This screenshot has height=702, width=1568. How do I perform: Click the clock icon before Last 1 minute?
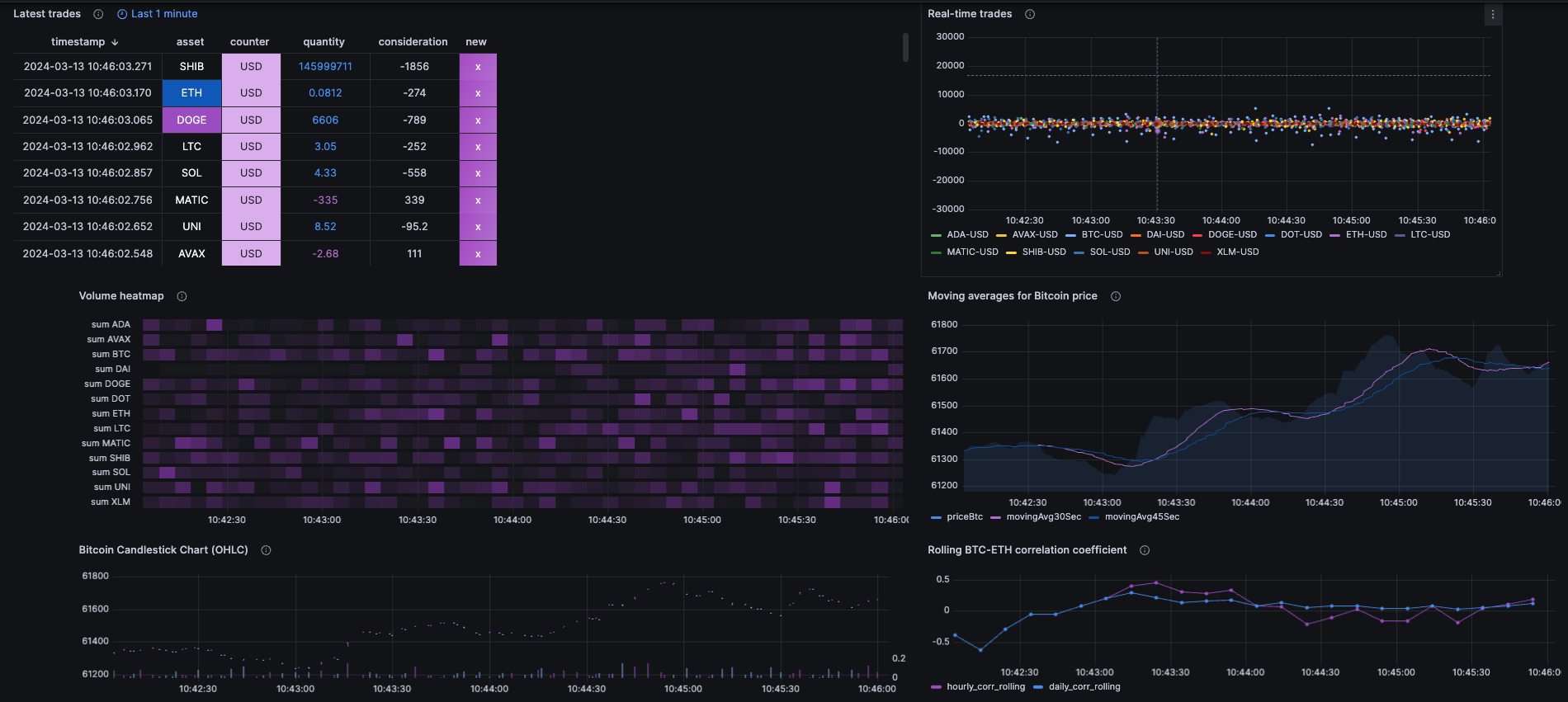[x=122, y=14]
